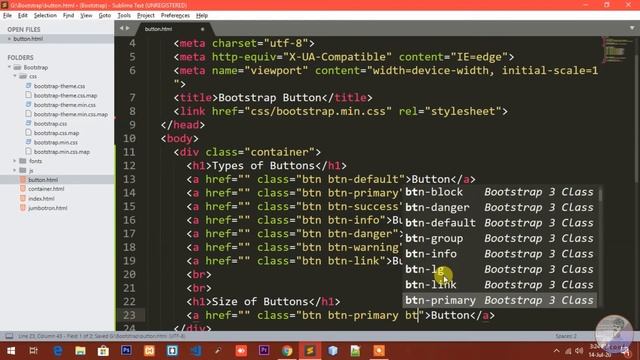
Task: Choose btn-default from the autocomplete list
Action: point(500,223)
